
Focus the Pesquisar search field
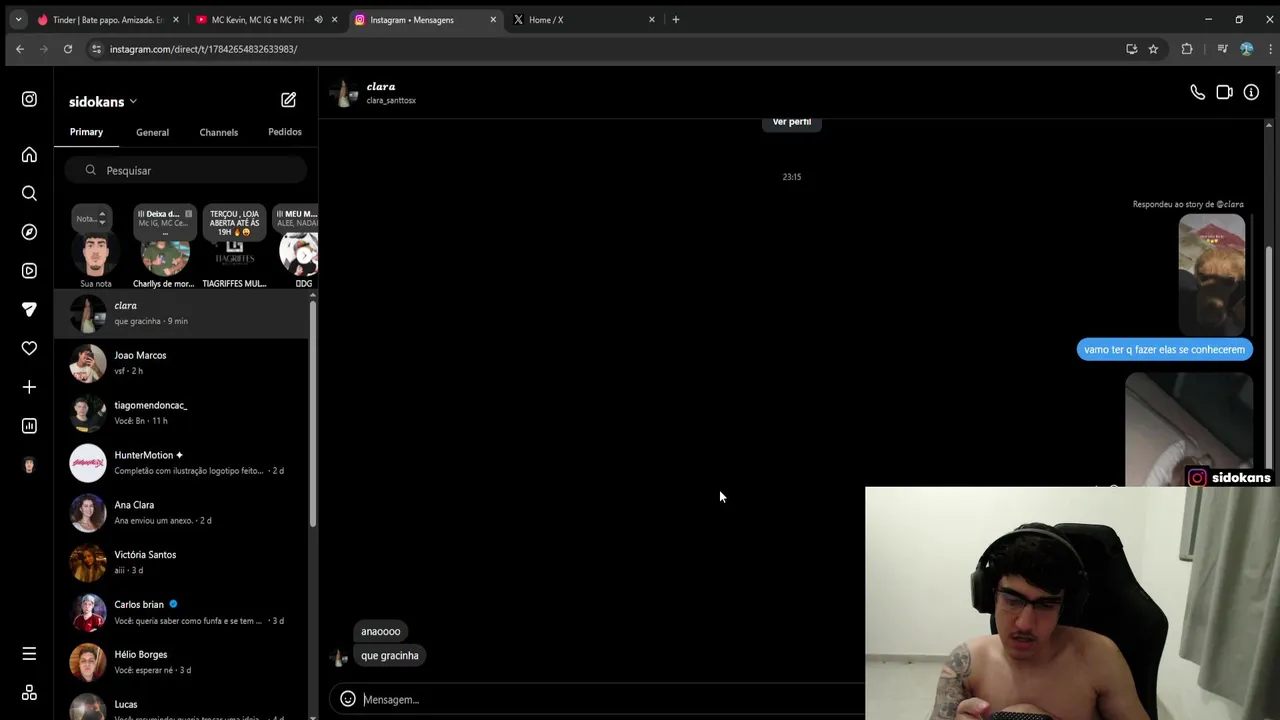(x=186, y=170)
